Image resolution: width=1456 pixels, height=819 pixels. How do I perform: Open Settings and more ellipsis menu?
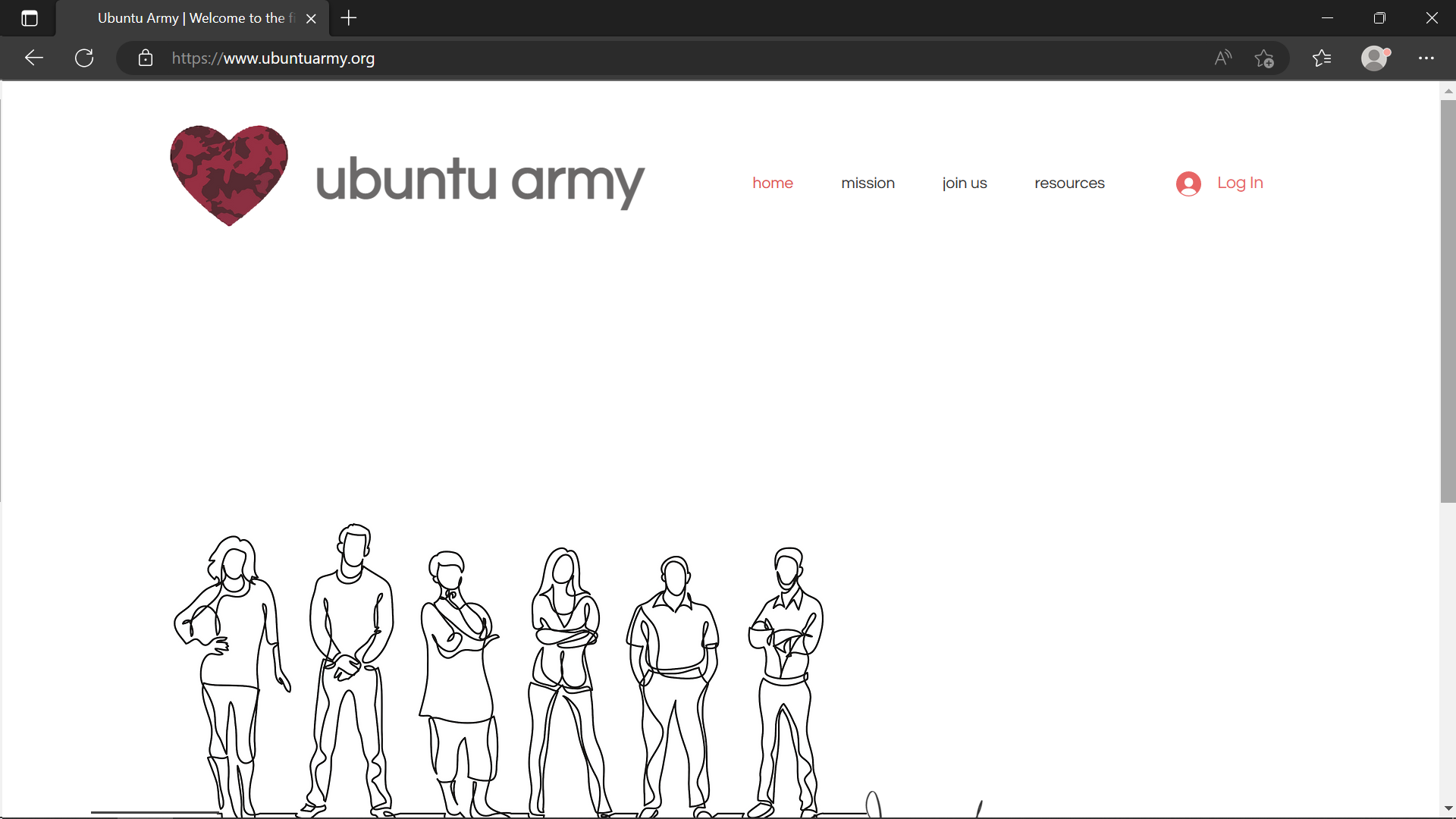(x=1426, y=58)
